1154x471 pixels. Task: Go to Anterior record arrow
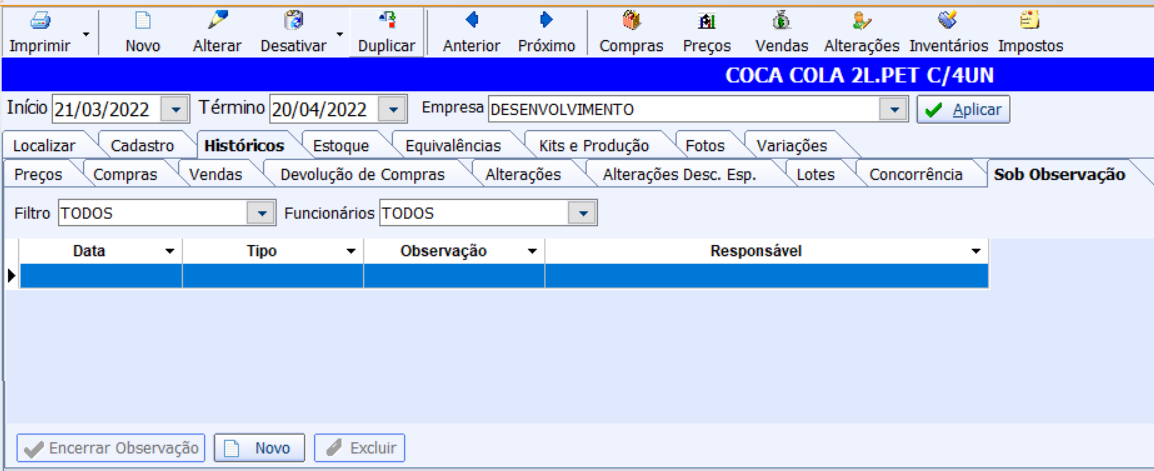472,20
